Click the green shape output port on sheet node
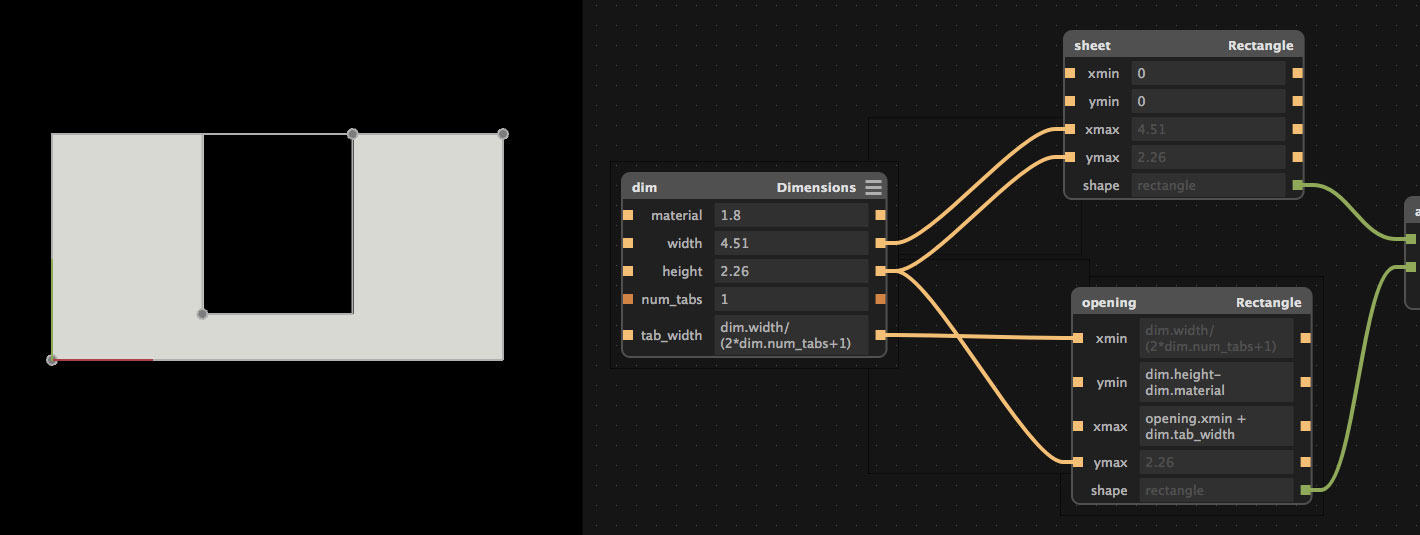1420x535 pixels. coord(1298,185)
